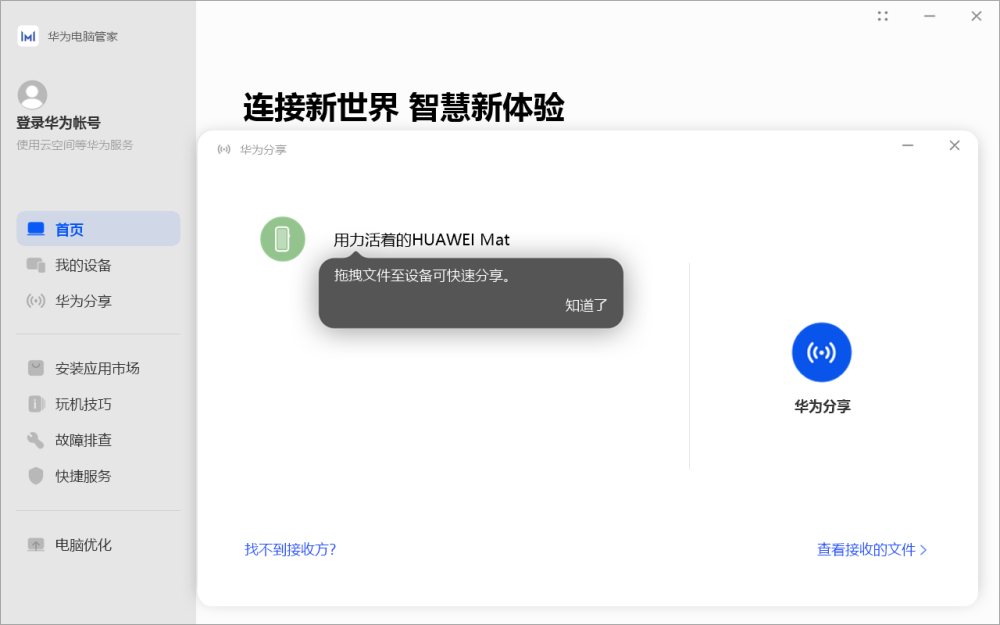The width and height of the screenshot is (1000, 625).
Task: Open 华为分享 in the sidebar
Action: (x=98, y=301)
